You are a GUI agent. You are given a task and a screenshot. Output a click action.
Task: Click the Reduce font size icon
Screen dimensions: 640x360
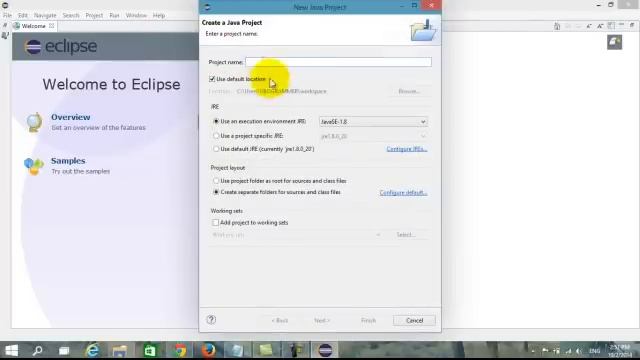(x=589, y=26)
